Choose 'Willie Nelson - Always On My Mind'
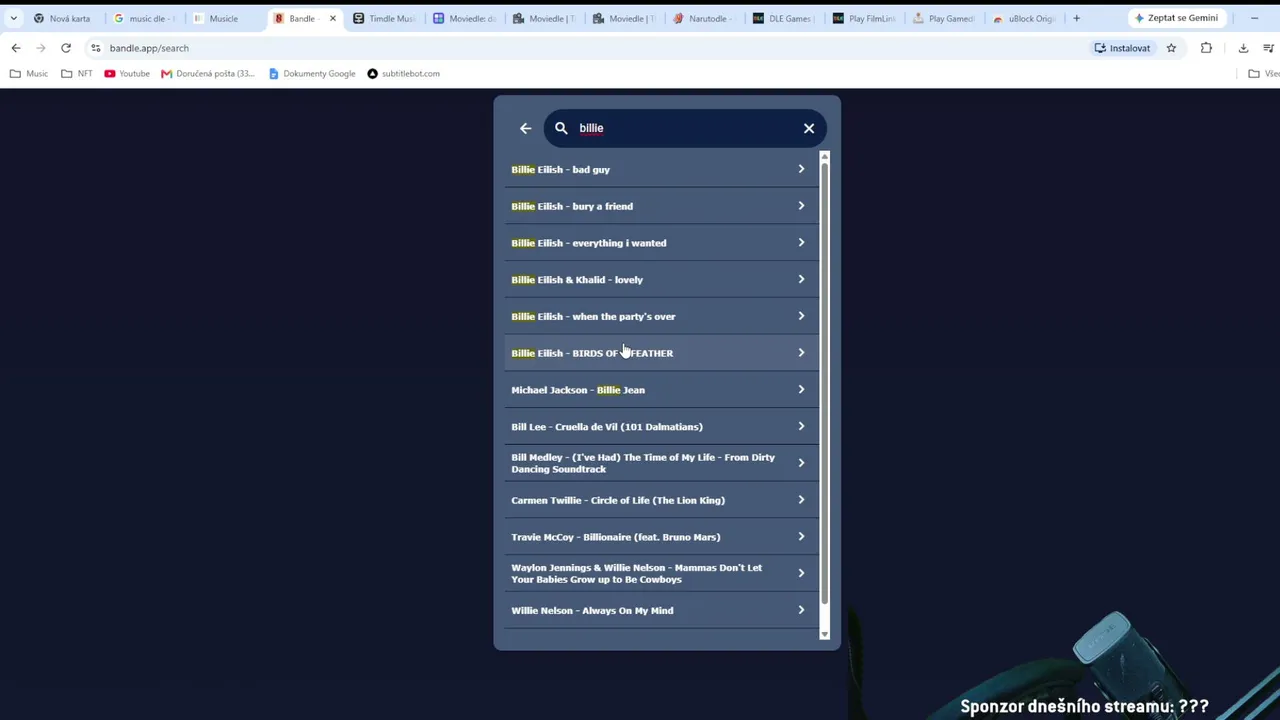 661,610
